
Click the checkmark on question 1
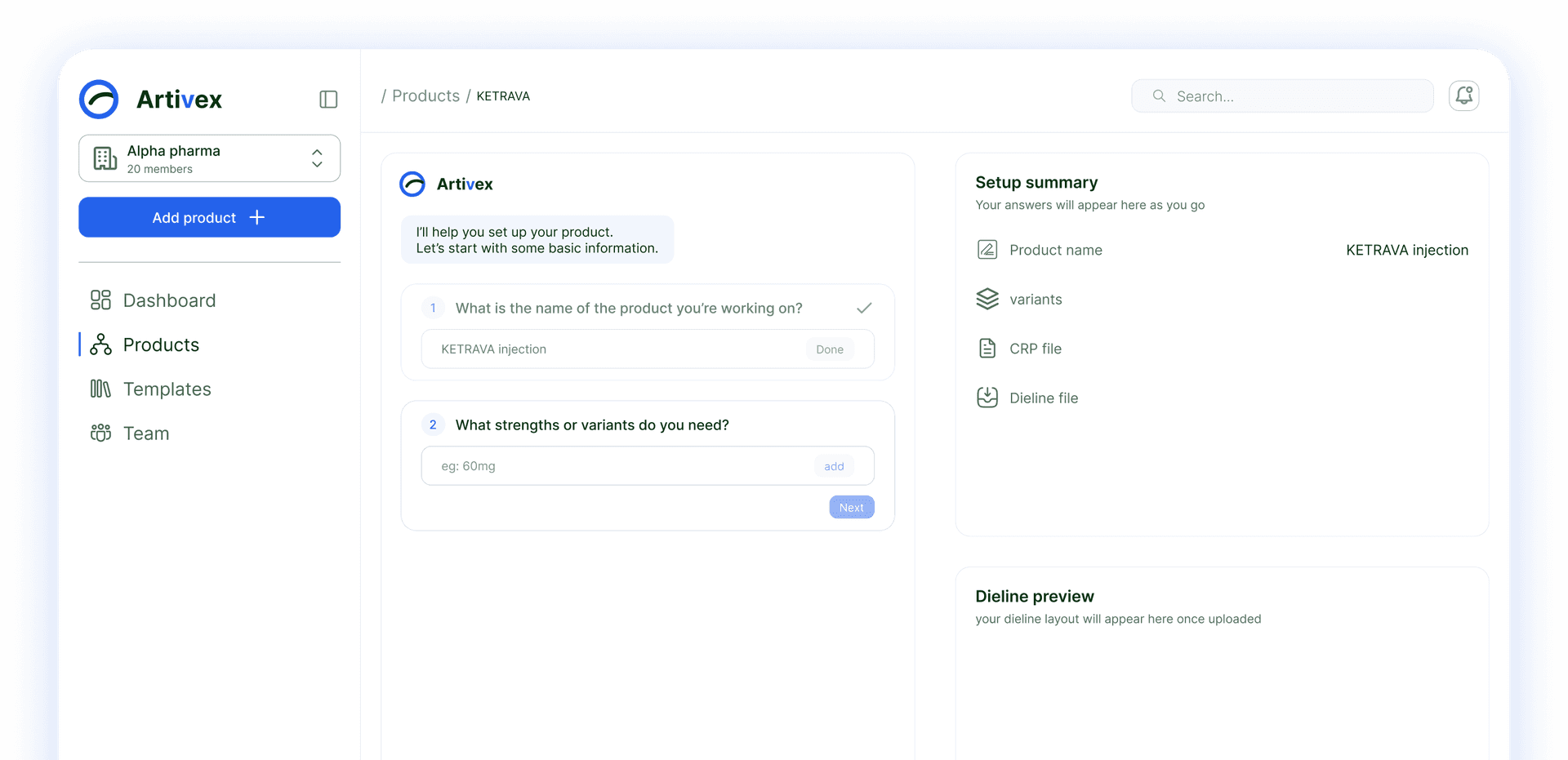point(864,308)
